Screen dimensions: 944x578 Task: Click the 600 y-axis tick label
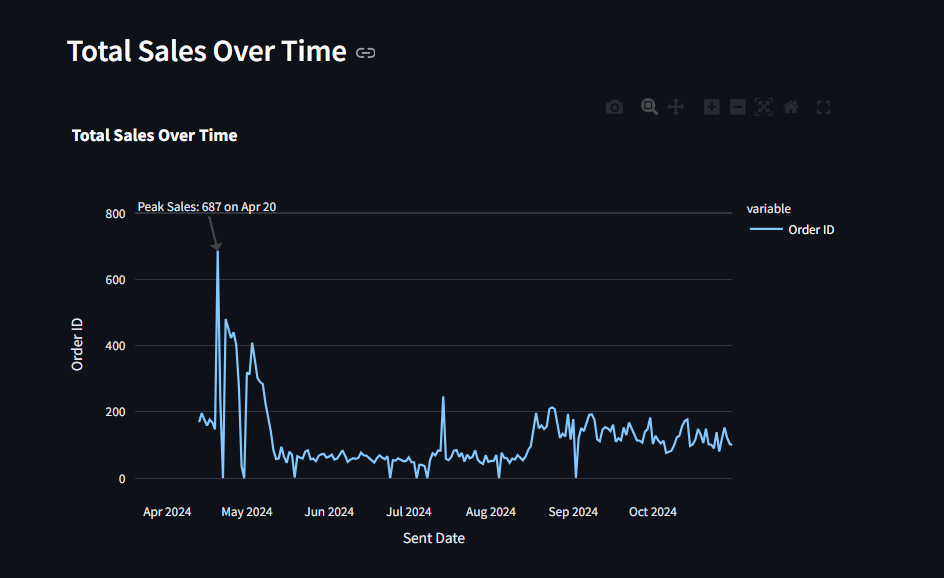115,280
